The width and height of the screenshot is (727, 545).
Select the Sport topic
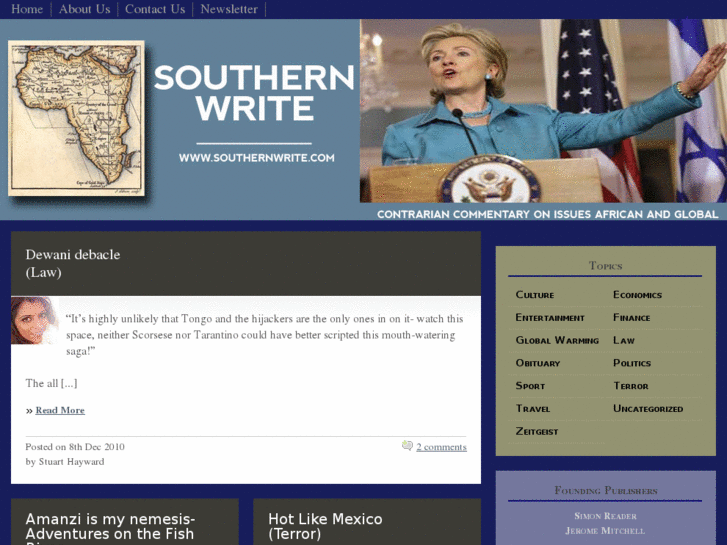pos(530,386)
